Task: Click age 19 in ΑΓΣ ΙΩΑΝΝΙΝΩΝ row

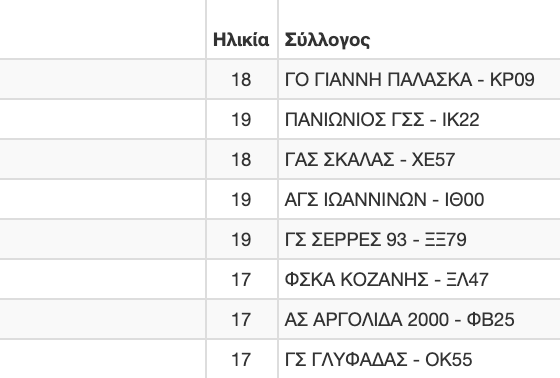Action: [x=241, y=199]
